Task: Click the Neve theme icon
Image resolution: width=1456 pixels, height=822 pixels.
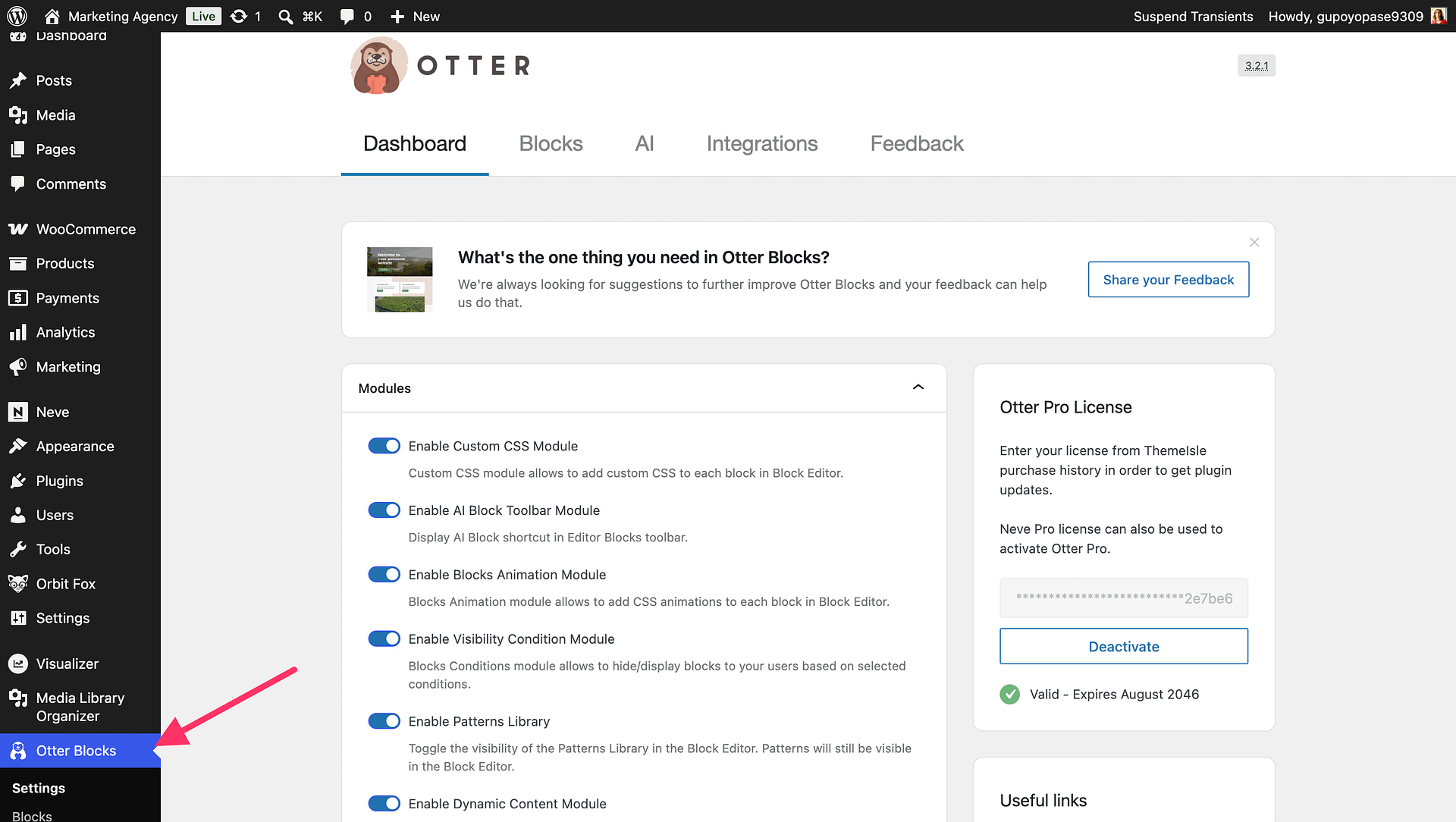Action: click(18, 412)
